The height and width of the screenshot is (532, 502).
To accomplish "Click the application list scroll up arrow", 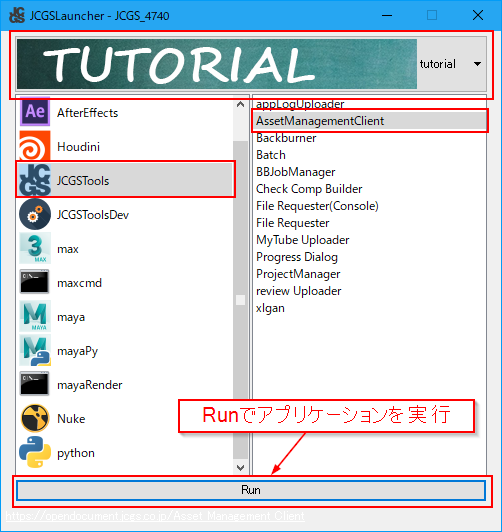I will 240,104.
